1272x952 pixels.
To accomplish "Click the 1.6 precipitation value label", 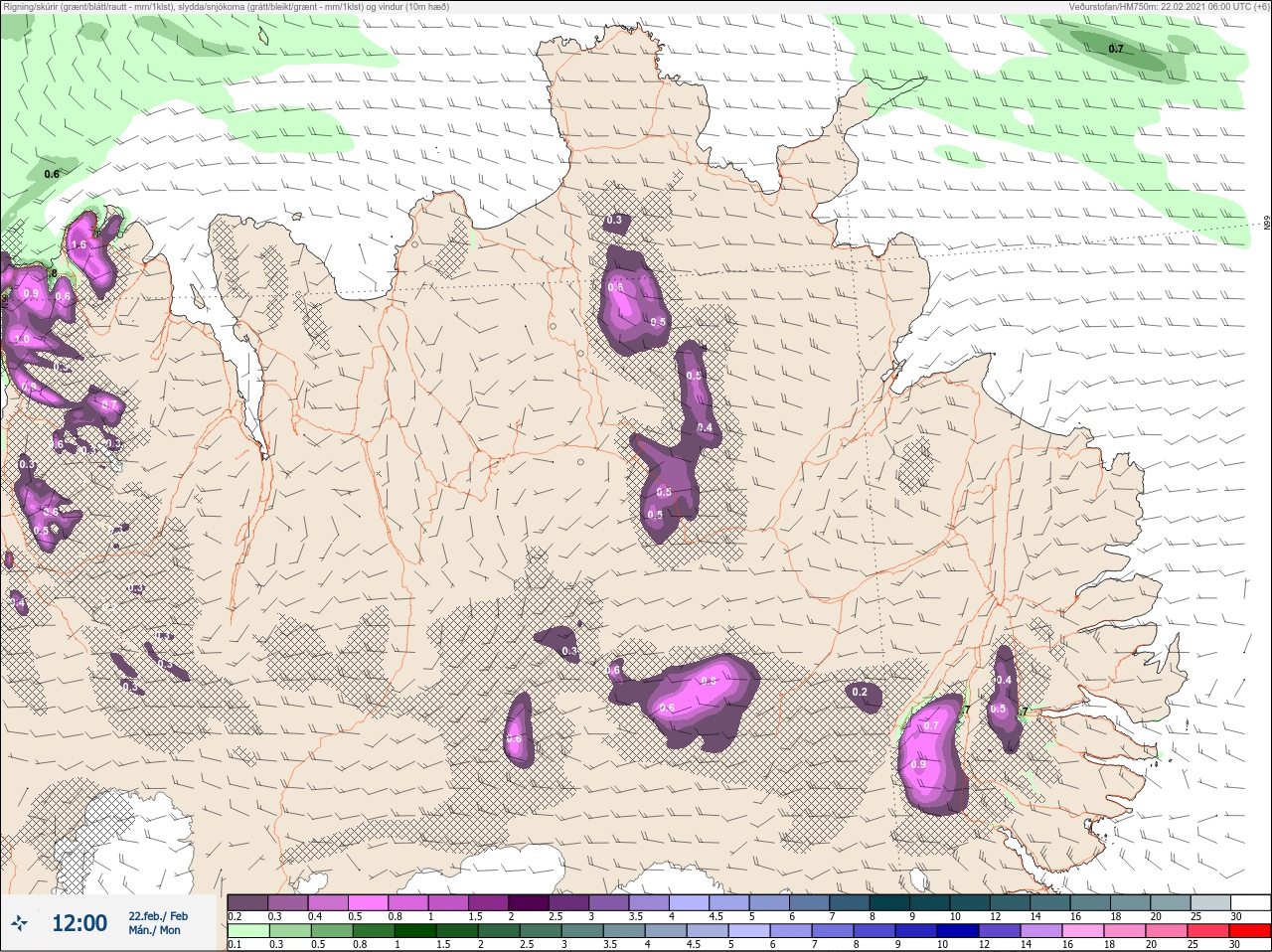I will click(x=79, y=244).
